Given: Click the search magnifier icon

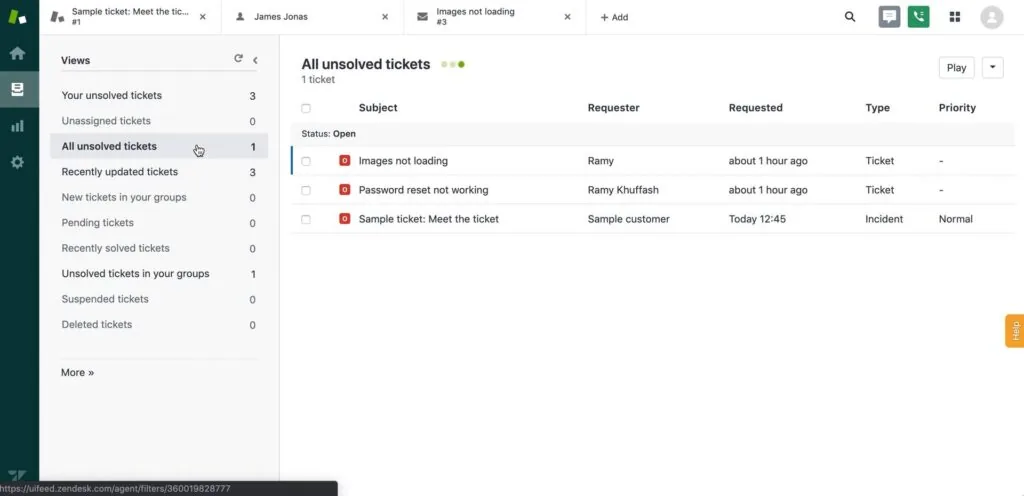Looking at the screenshot, I should point(850,17).
